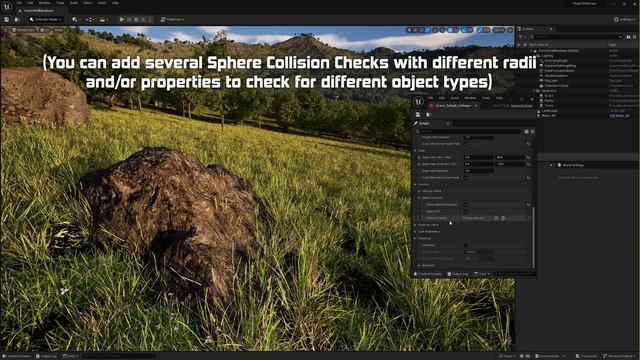Click the Perspective viewport button
640x360 pixels.
[x=24, y=30]
